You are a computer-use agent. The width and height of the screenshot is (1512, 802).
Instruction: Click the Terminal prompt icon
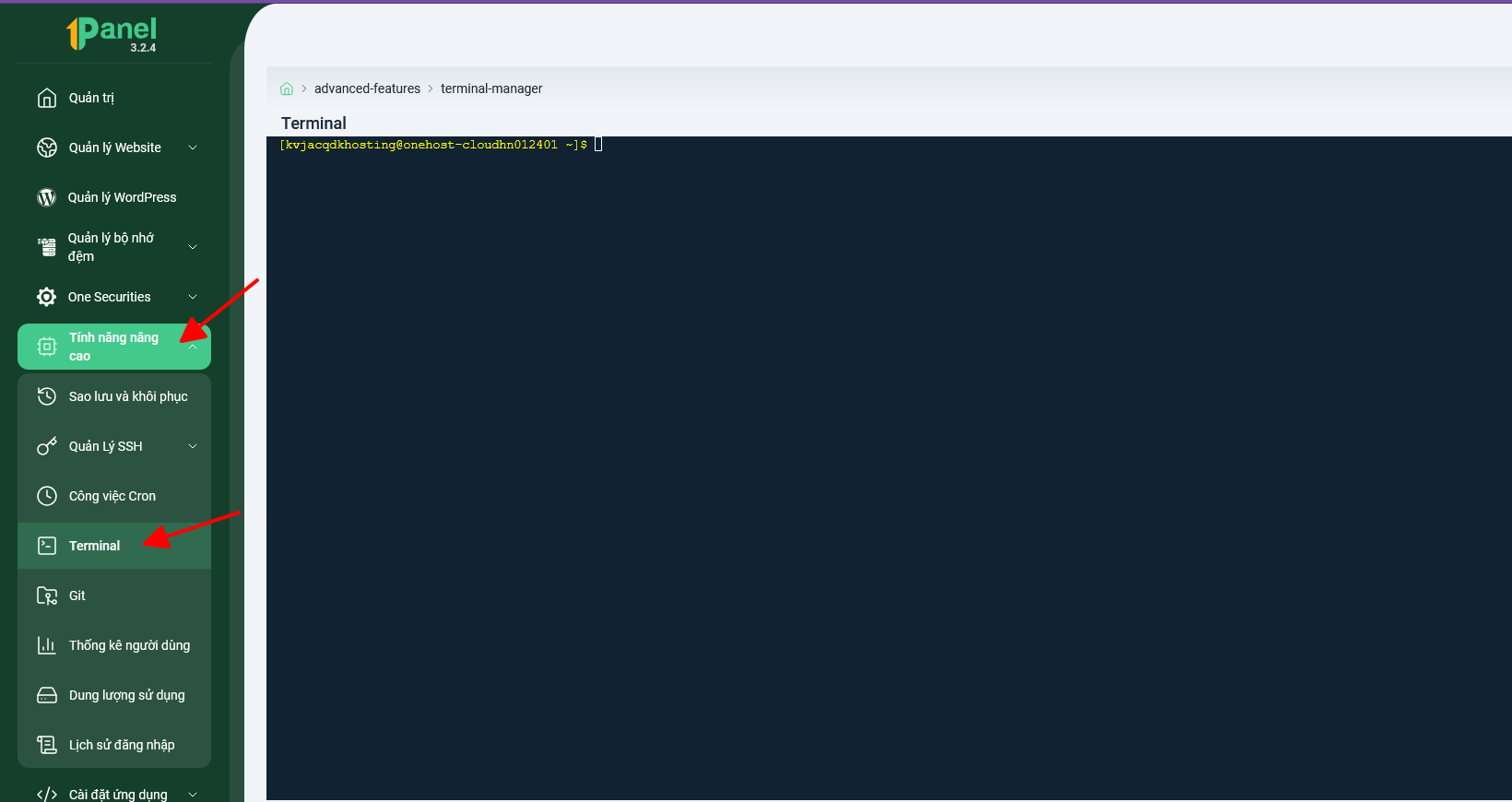[47, 546]
